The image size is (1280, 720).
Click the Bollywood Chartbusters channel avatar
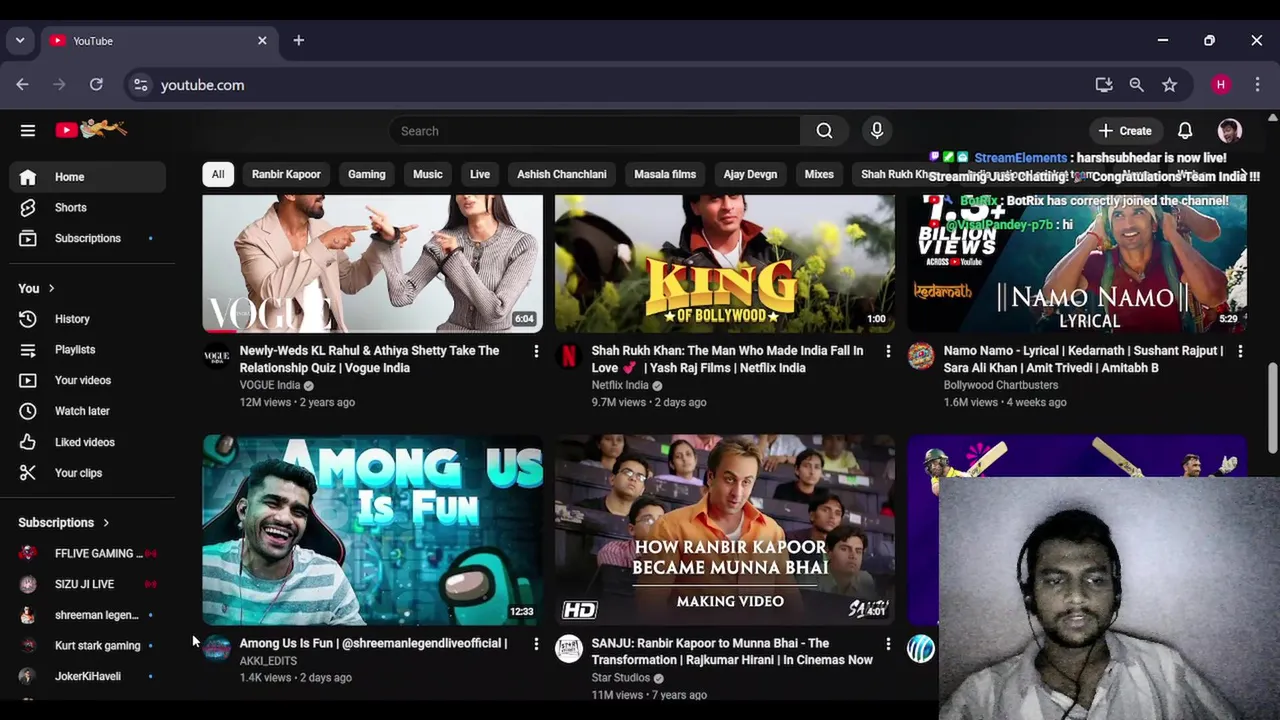pyautogui.click(x=921, y=356)
